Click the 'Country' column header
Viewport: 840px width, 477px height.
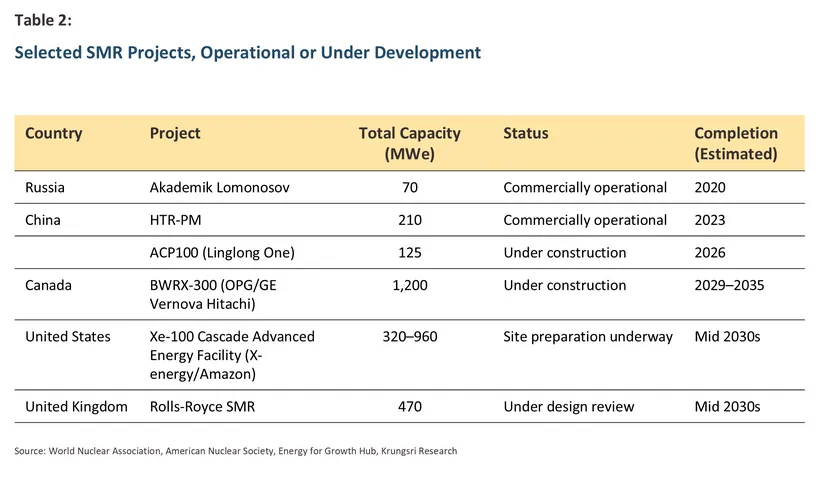pyautogui.click(x=53, y=133)
